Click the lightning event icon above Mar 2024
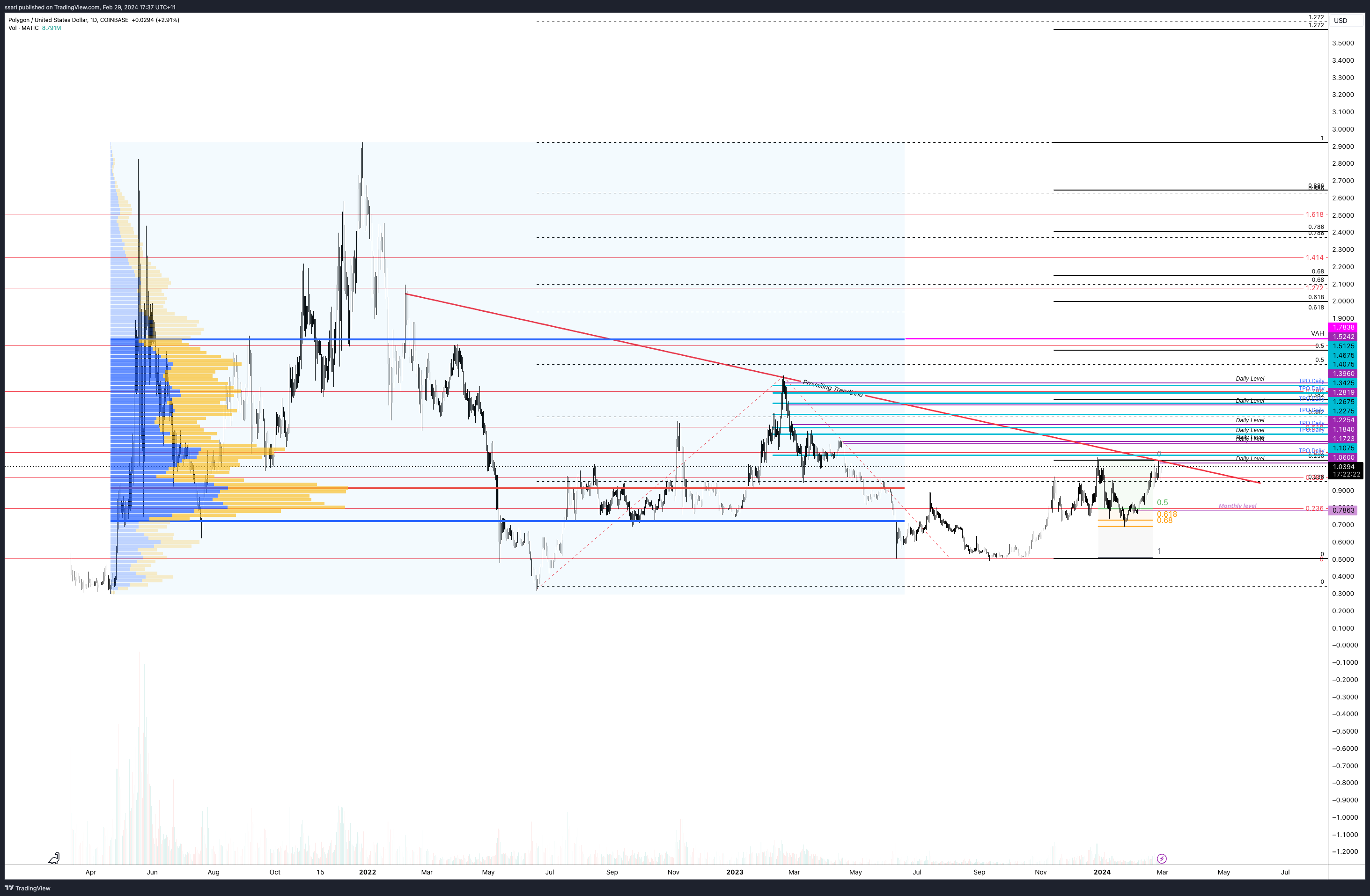The height and width of the screenshot is (896, 1370). point(1162,859)
